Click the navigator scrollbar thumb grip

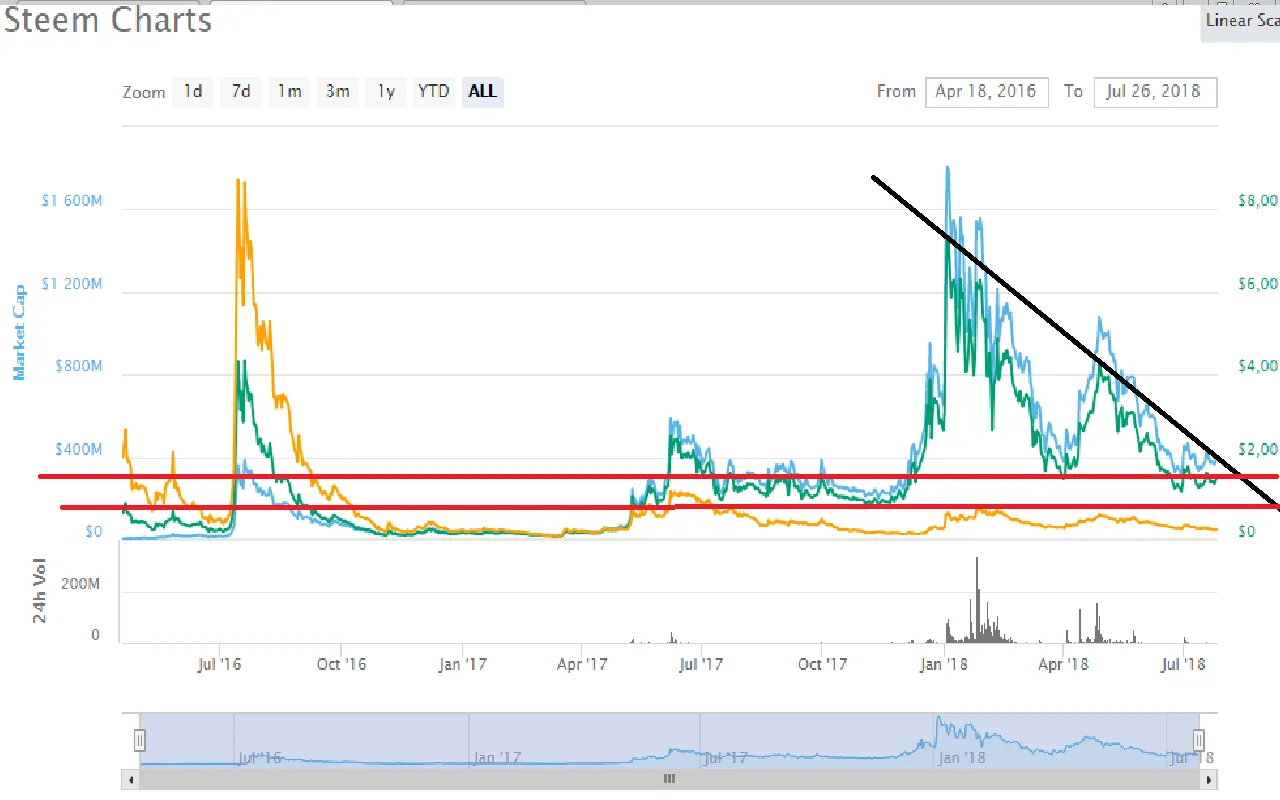tap(670, 779)
